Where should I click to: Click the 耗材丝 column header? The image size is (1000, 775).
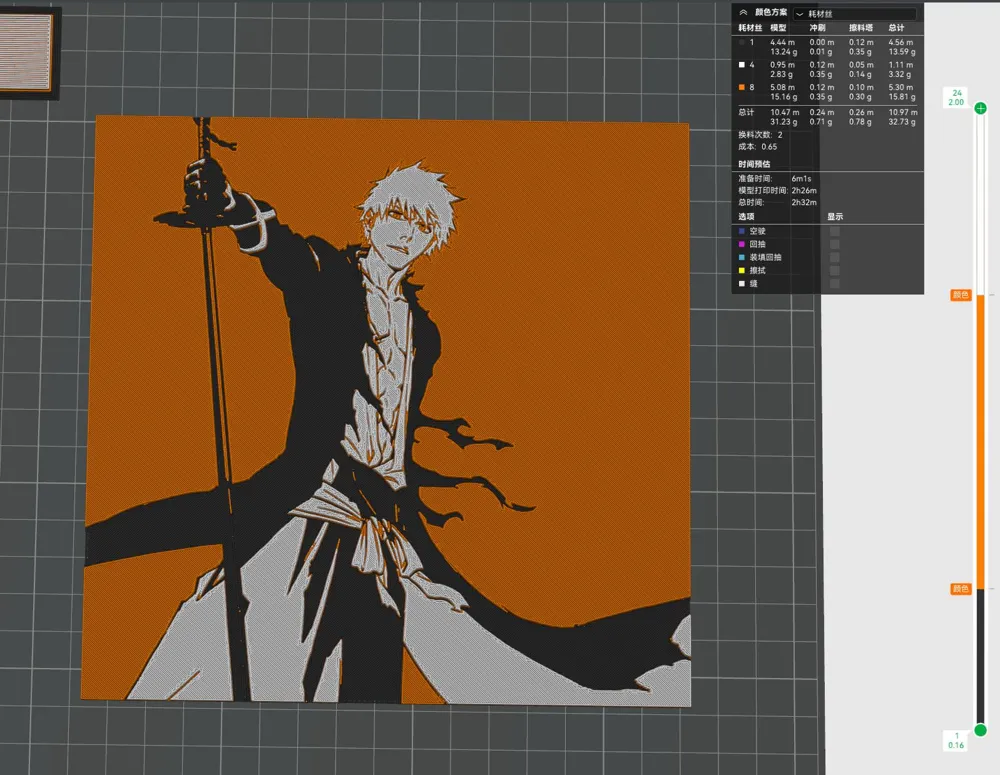coord(750,28)
